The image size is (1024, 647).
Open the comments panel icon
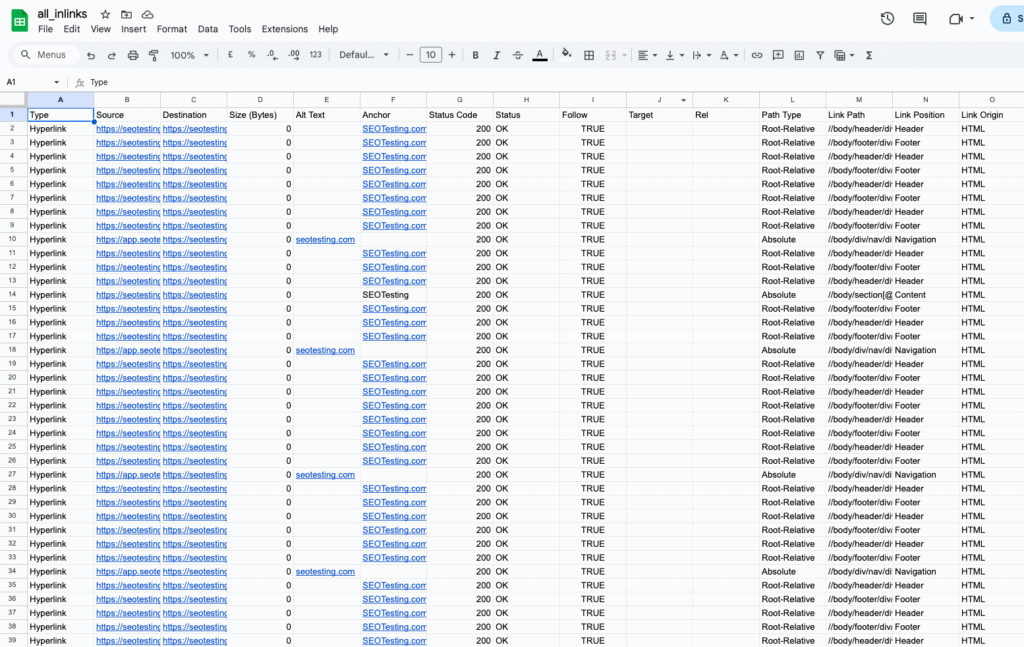pyautogui.click(x=920, y=19)
